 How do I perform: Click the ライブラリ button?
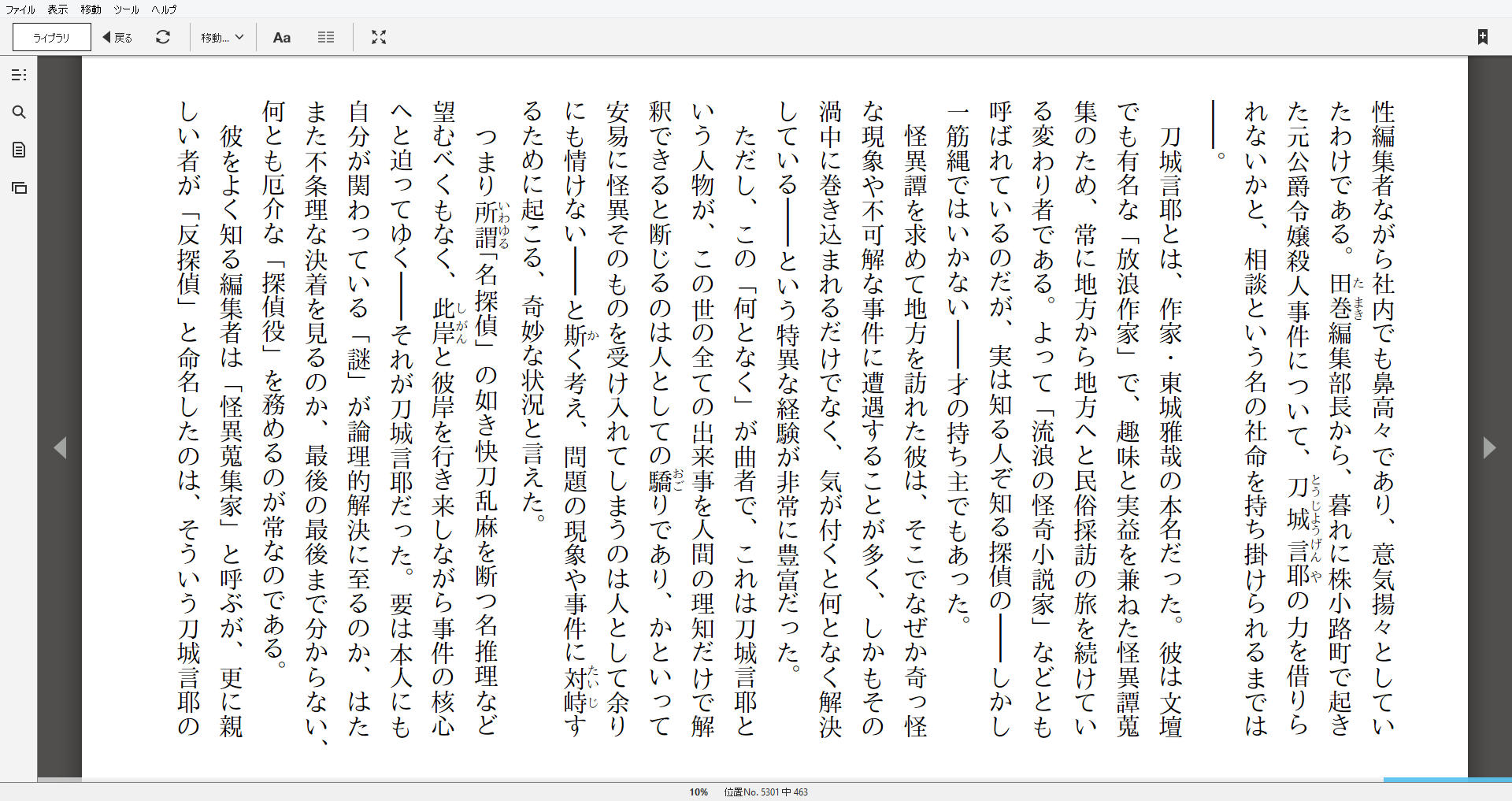51,37
